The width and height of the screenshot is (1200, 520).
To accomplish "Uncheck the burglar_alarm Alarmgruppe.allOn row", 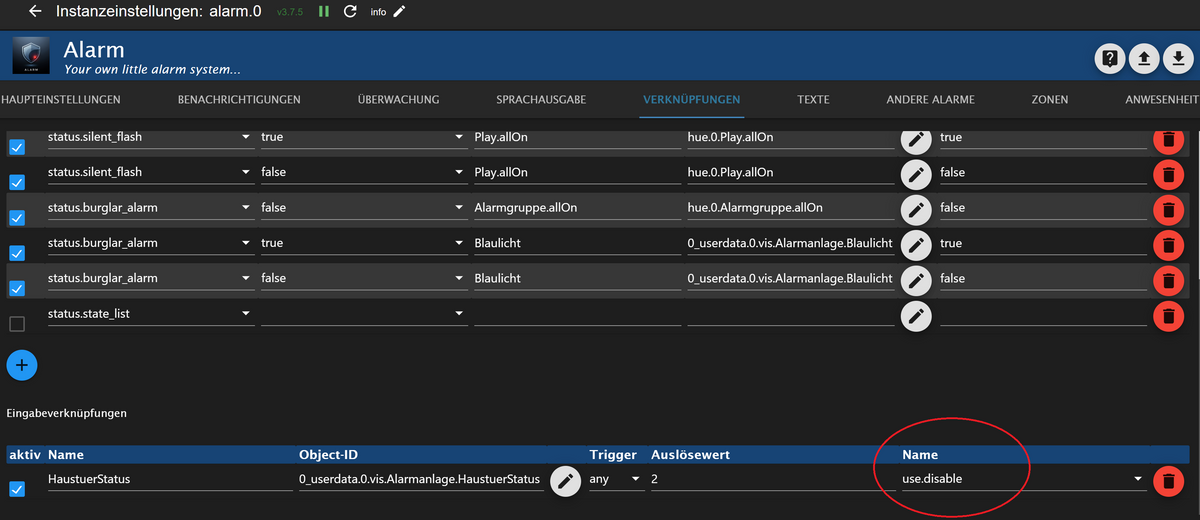I will 17,217.
